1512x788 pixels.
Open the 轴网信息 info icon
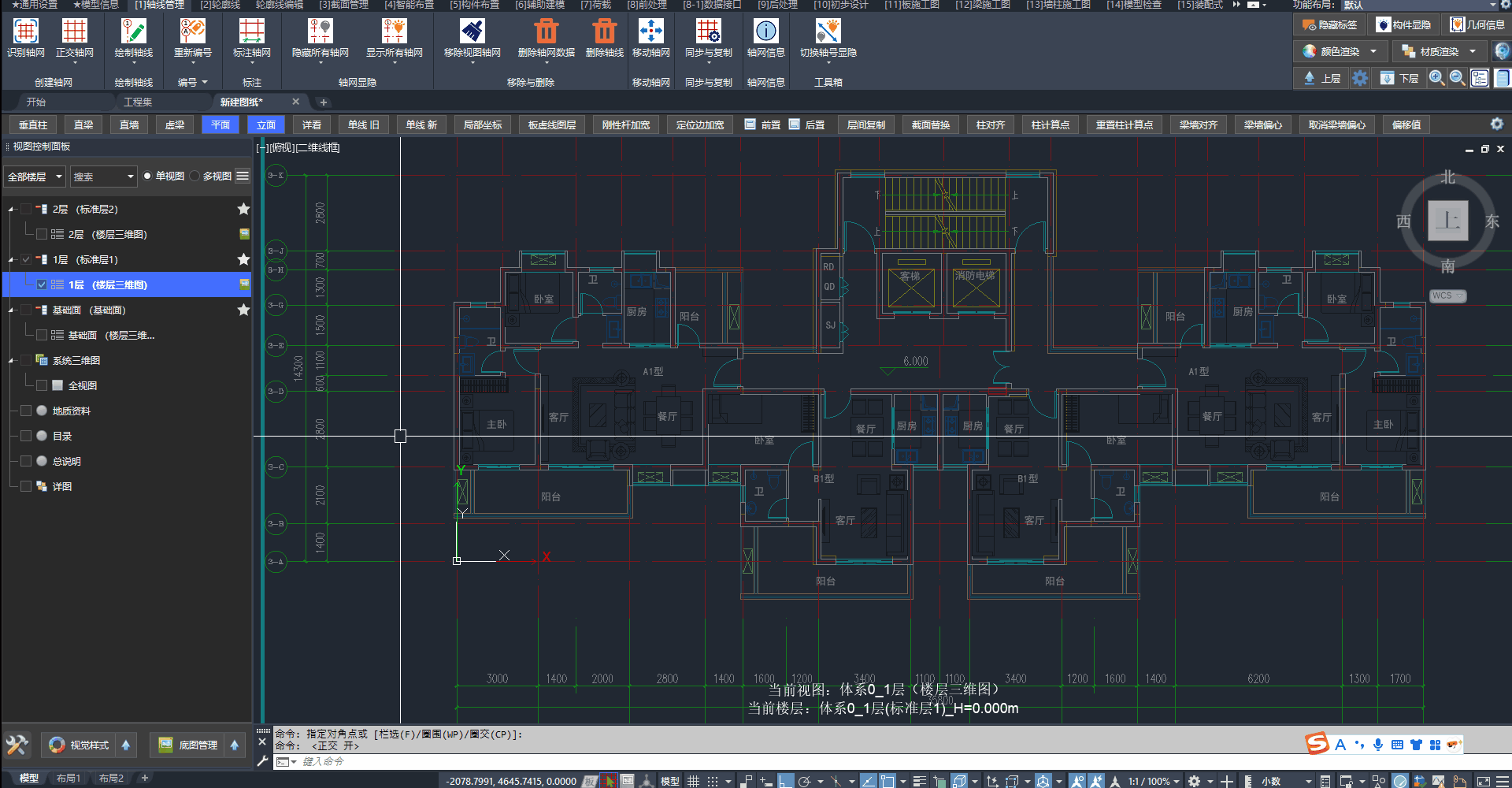(x=765, y=32)
